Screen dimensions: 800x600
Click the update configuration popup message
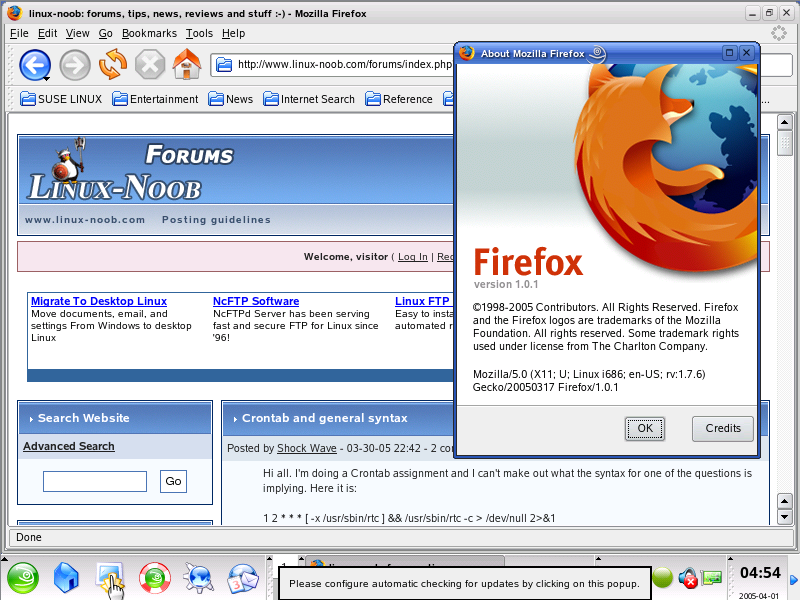pos(464,584)
